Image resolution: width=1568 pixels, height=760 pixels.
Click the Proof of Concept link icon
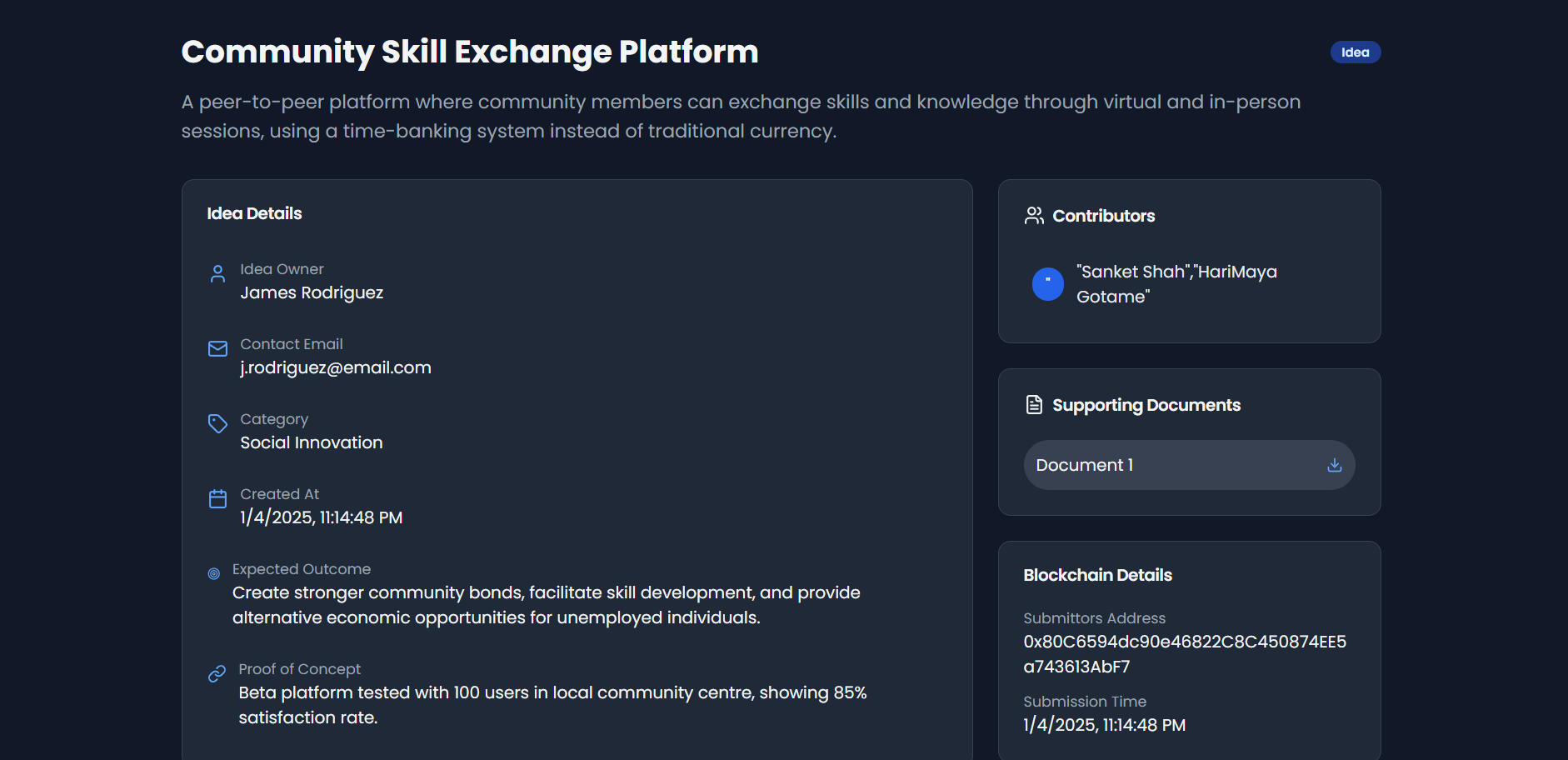pos(217,673)
